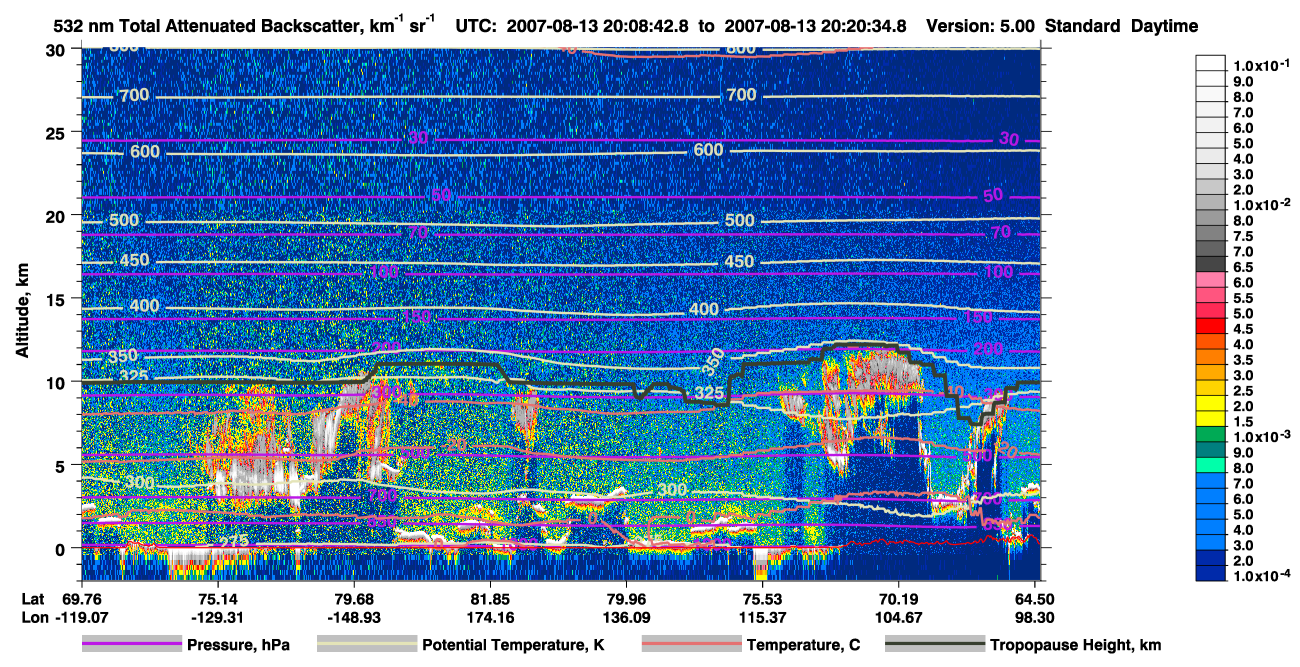The width and height of the screenshot is (1300, 667).
Task: Click the Temperature, C legend line swatch
Action: point(690,645)
